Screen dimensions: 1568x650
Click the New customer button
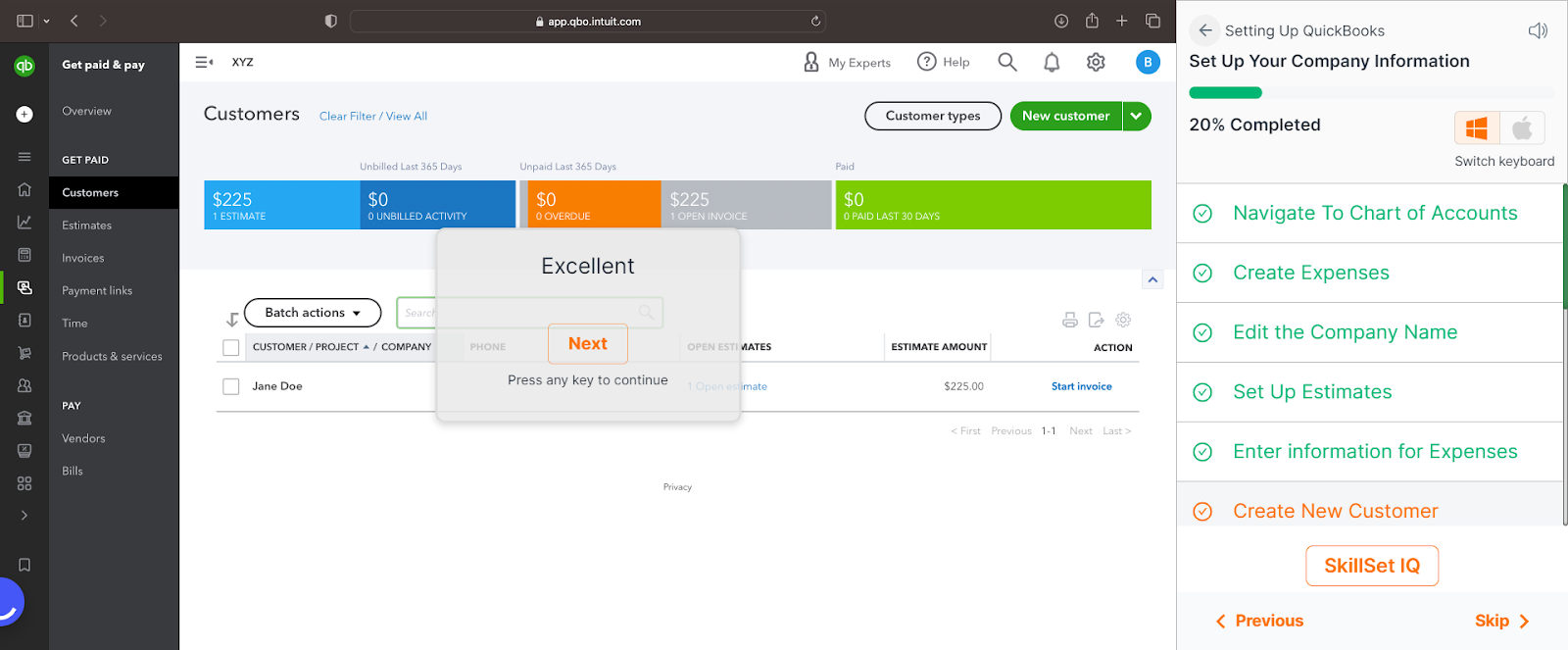coord(1066,116)
